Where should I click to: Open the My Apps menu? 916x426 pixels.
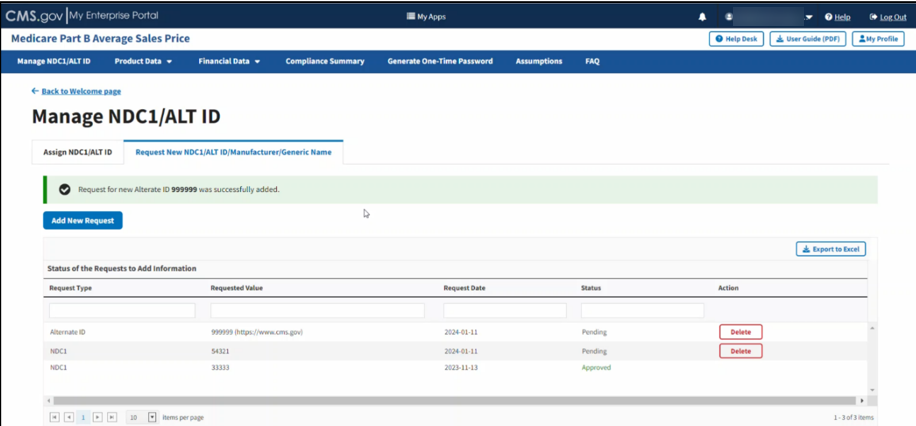click(x=426, y=17)
